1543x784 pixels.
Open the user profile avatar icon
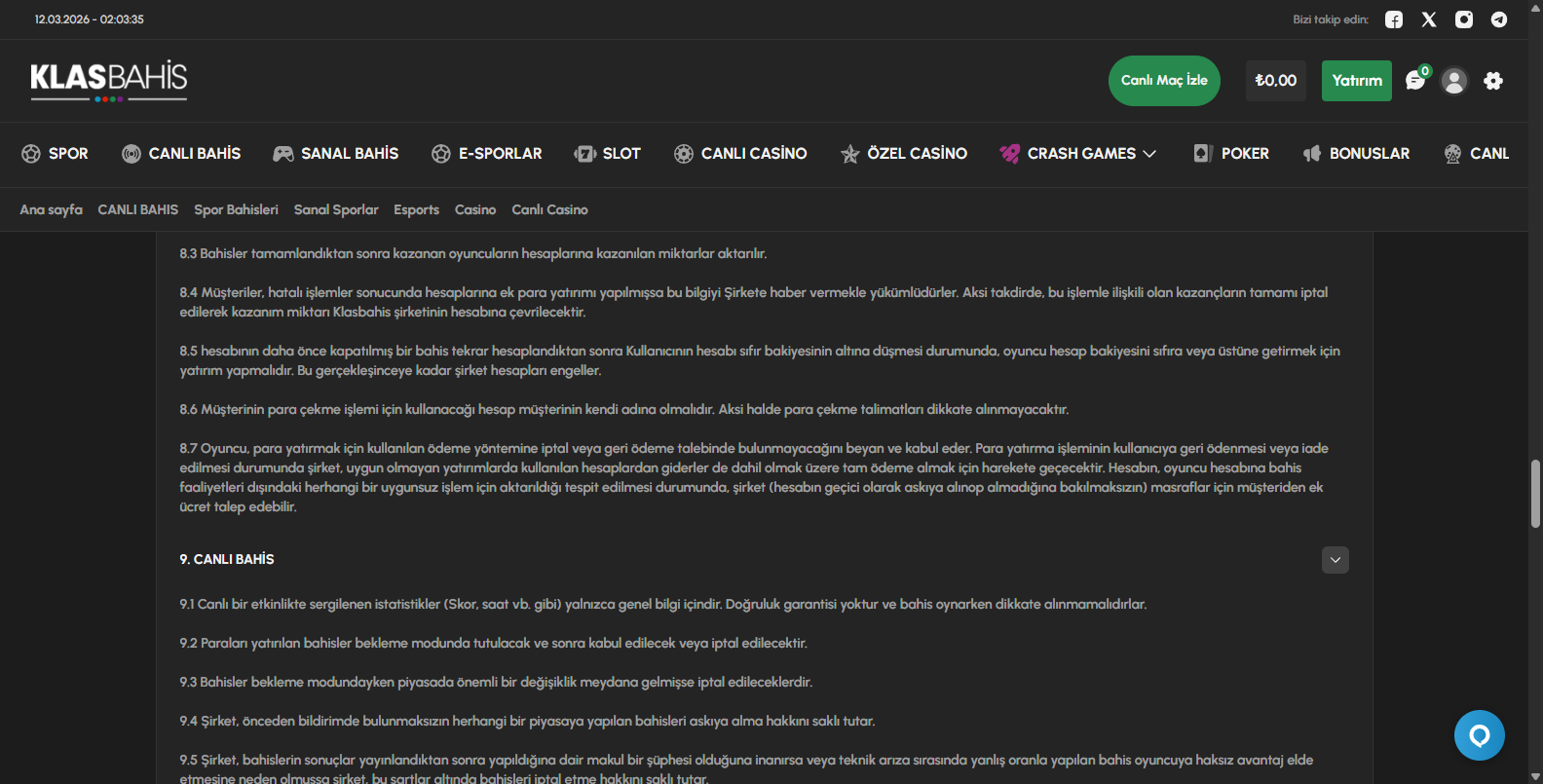point(1454,81)
